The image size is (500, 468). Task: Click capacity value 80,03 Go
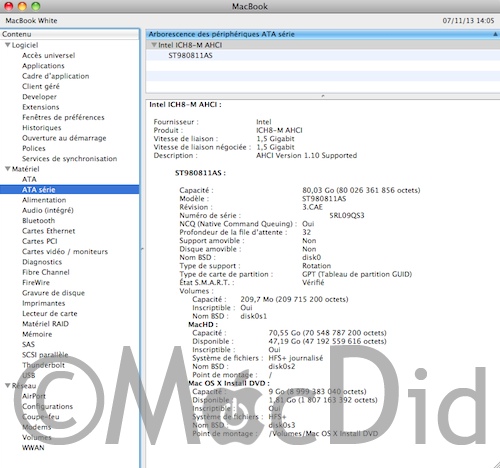[361, 190]
